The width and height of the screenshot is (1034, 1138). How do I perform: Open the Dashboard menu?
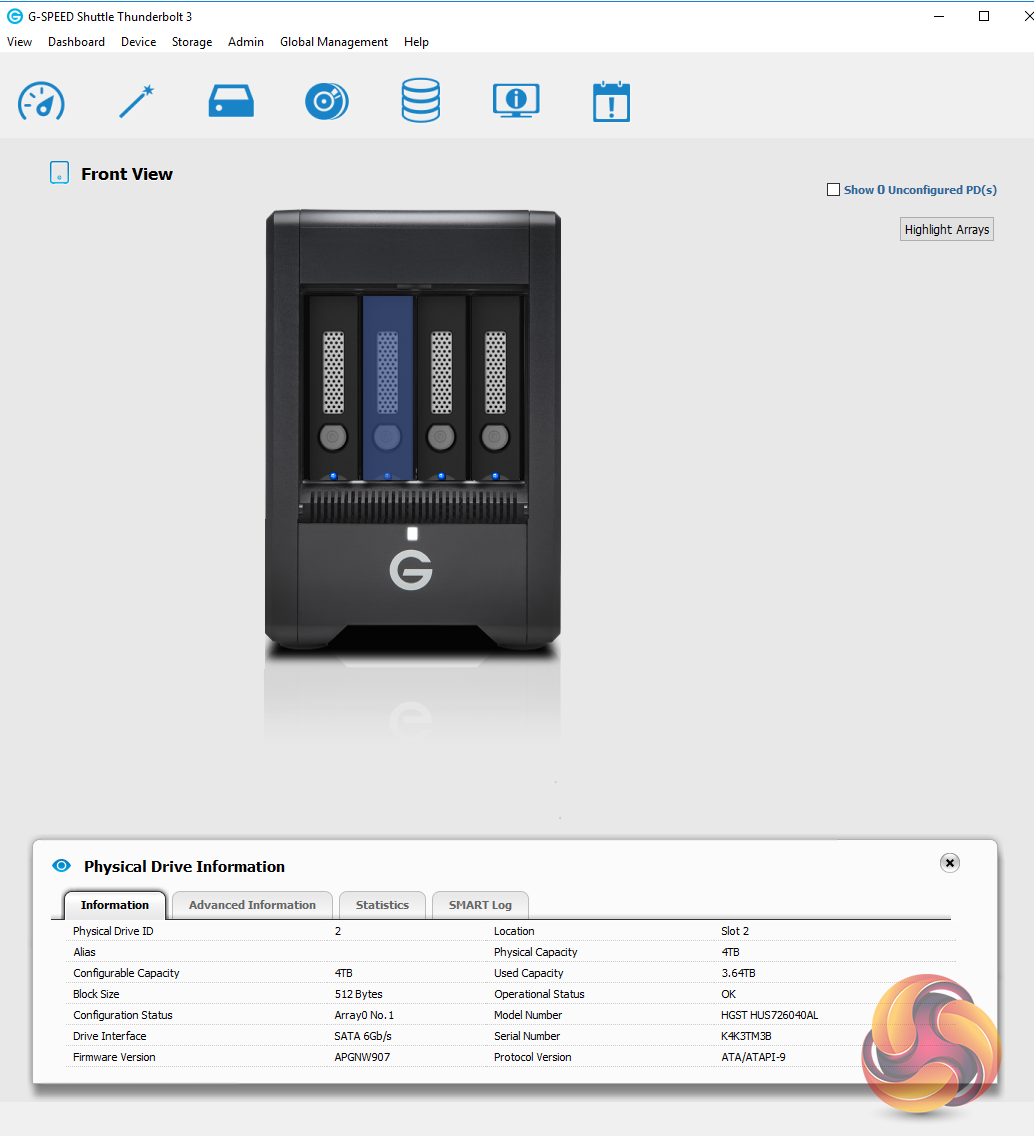click(x=76, y=42)
